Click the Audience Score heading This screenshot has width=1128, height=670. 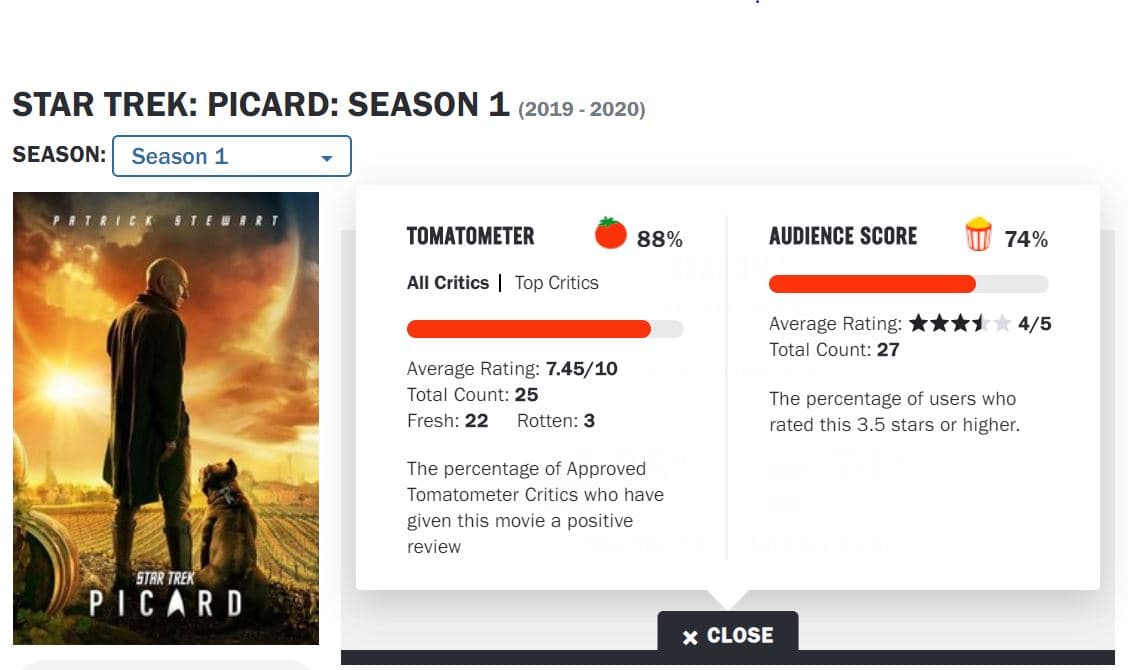point(843,236)
